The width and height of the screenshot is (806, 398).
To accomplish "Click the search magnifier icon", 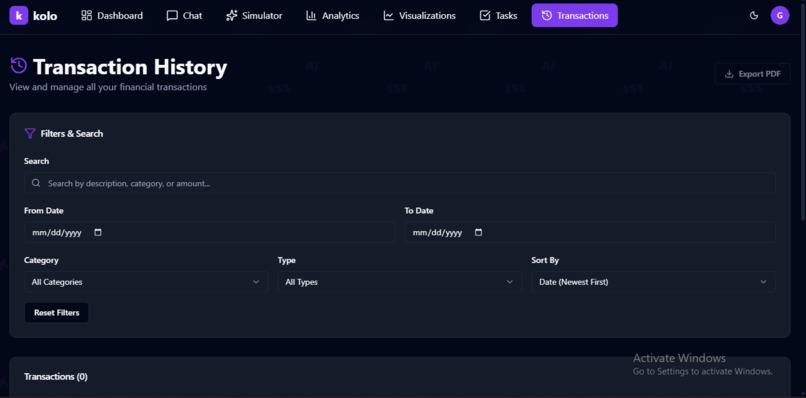I will tap(35, 183).
